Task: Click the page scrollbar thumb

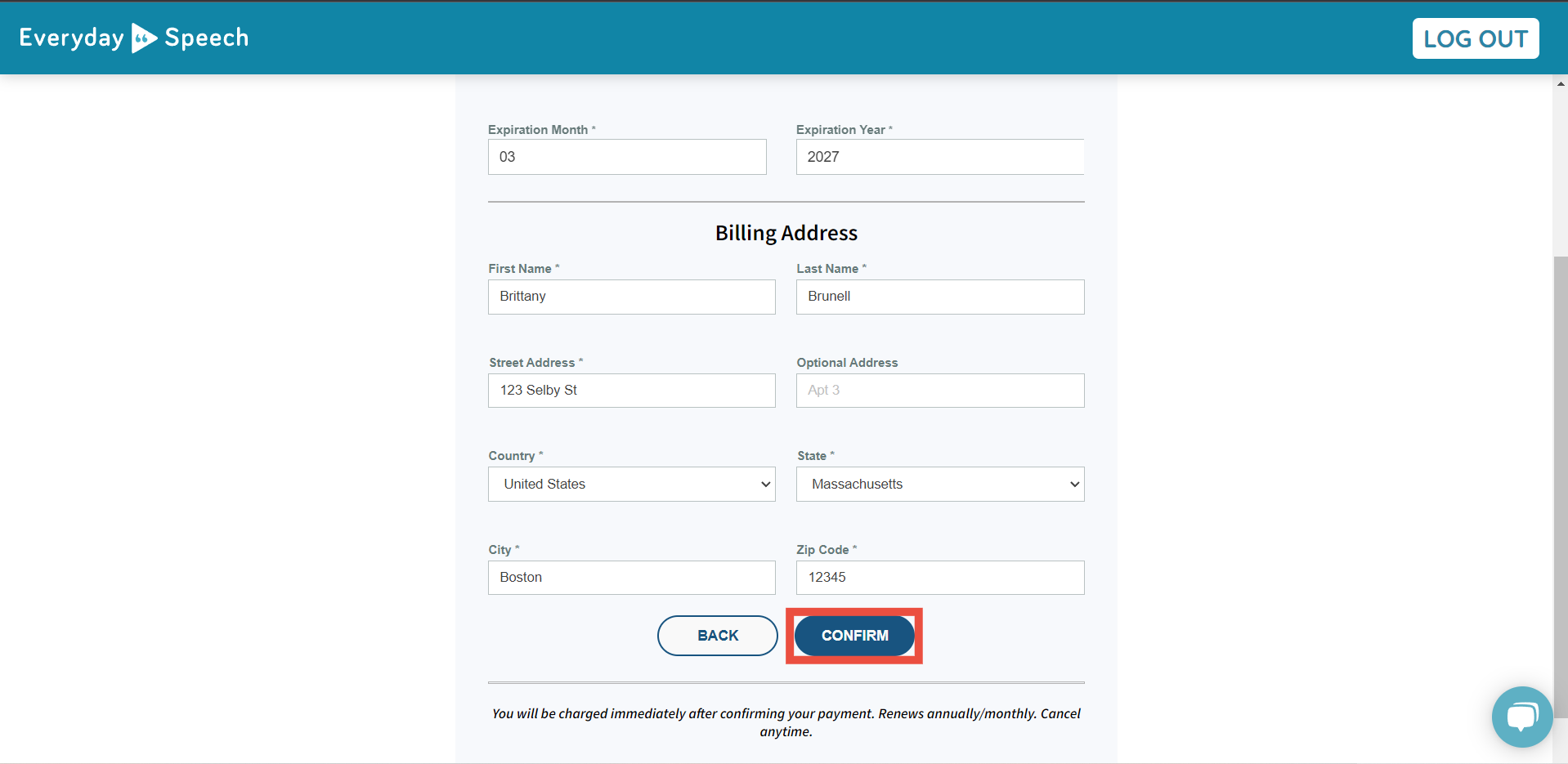Action: [1561, 487]
